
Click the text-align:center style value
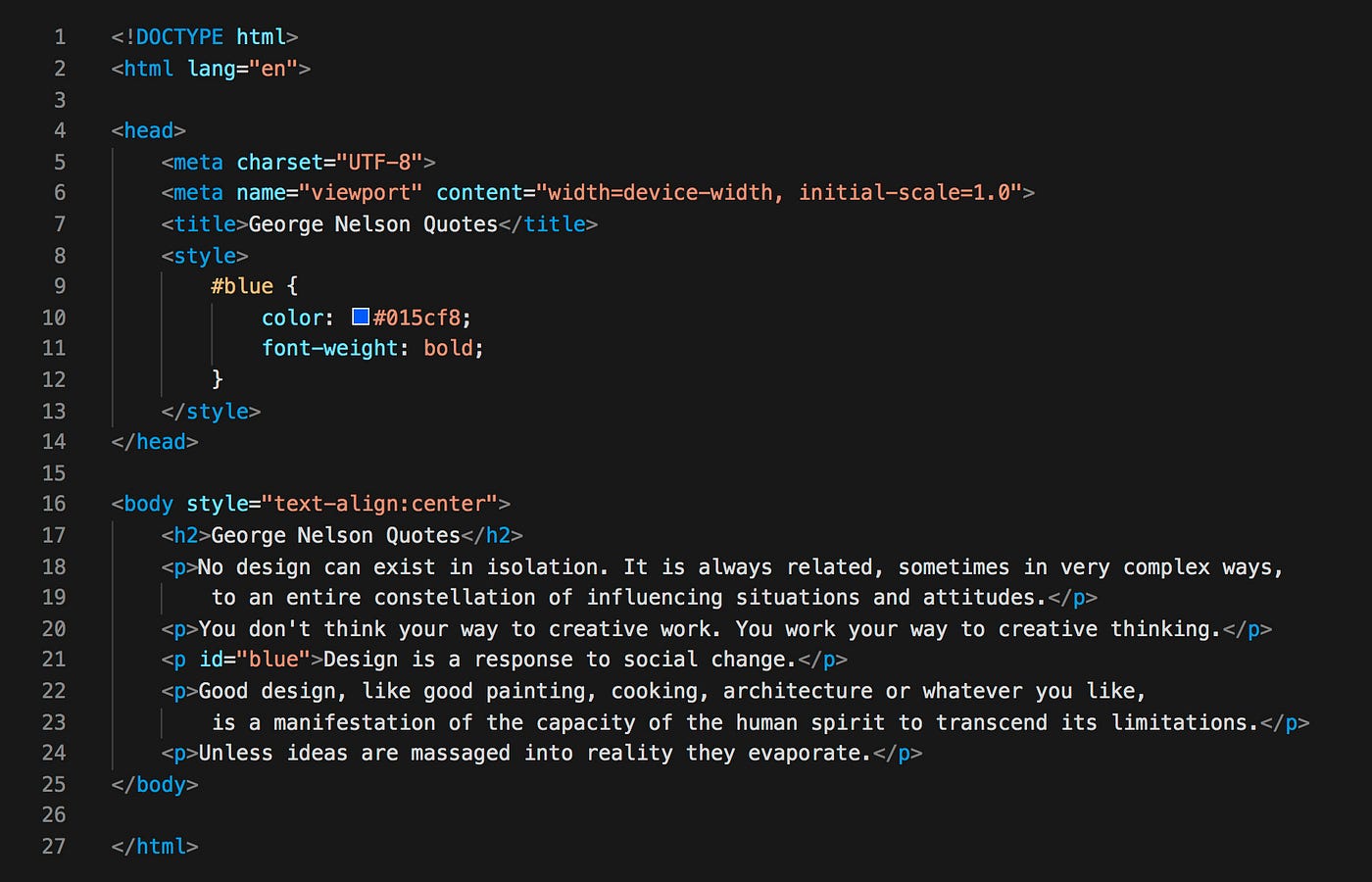[380, 504]
